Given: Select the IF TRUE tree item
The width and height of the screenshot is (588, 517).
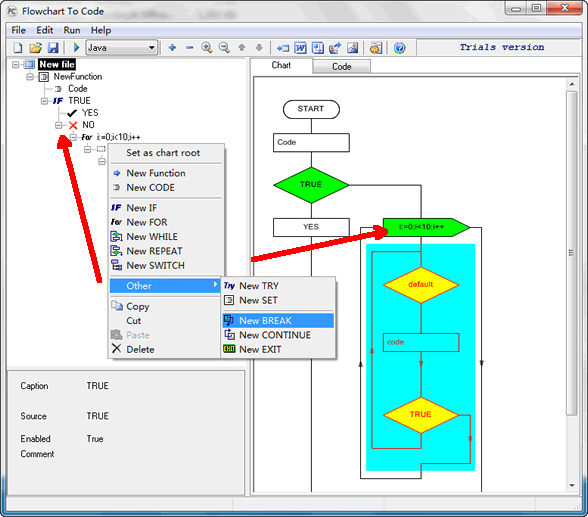Looking at the screenshot, I should click(x=79, y=101).
